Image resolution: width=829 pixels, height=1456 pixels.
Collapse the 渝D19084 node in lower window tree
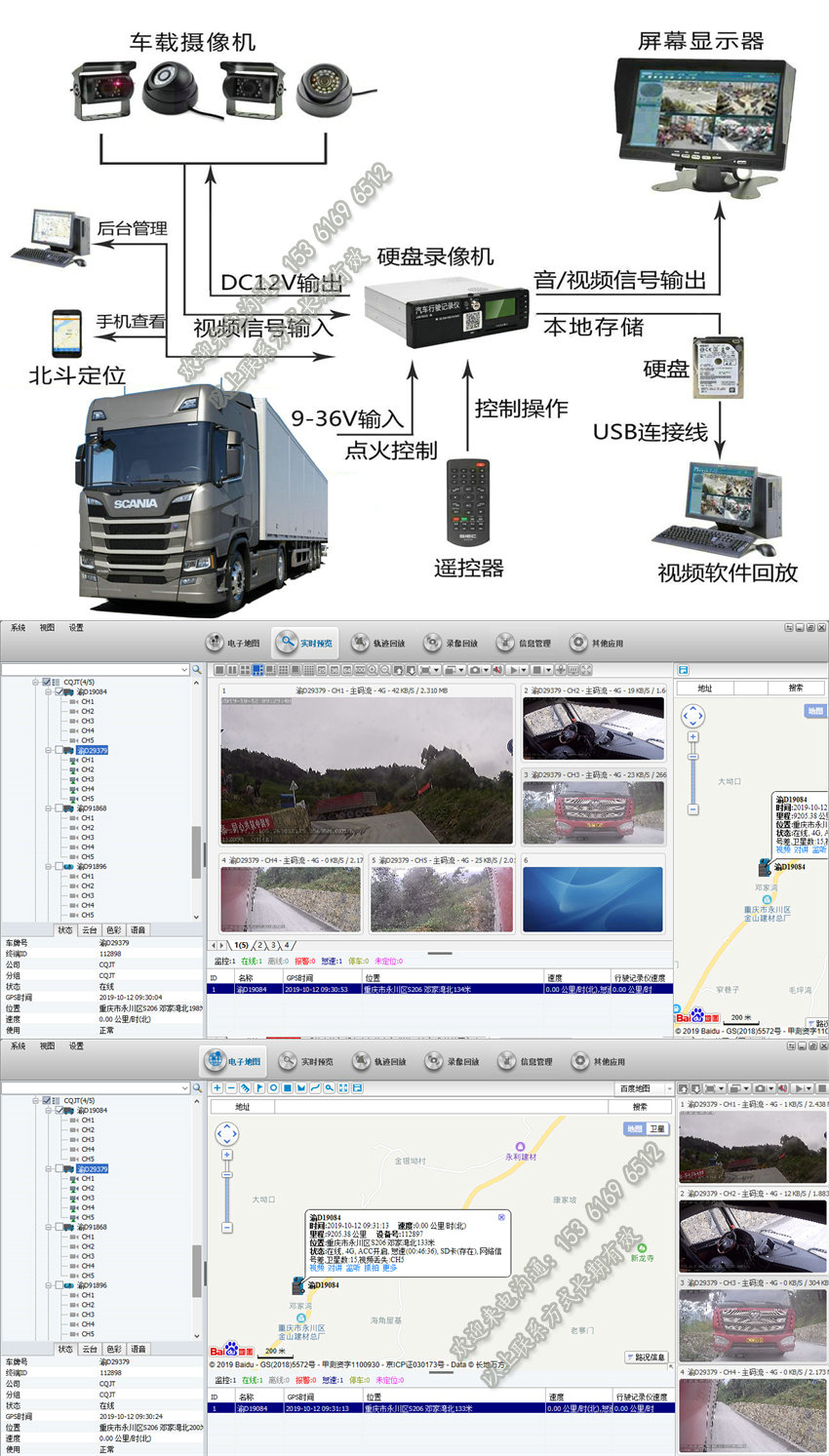click(x=49, y=1110)
